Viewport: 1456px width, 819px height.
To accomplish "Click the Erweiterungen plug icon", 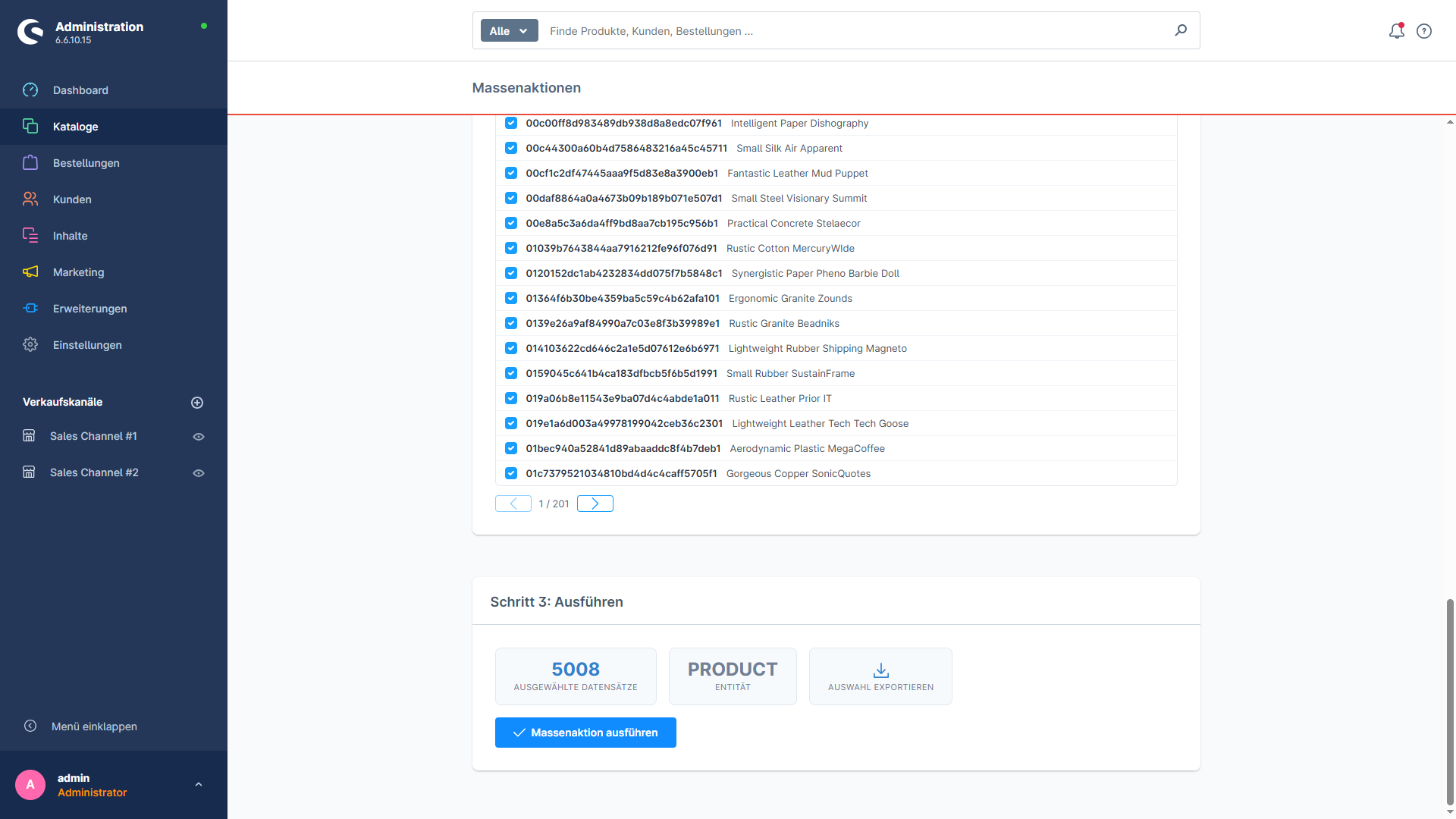I will [30, 309].
